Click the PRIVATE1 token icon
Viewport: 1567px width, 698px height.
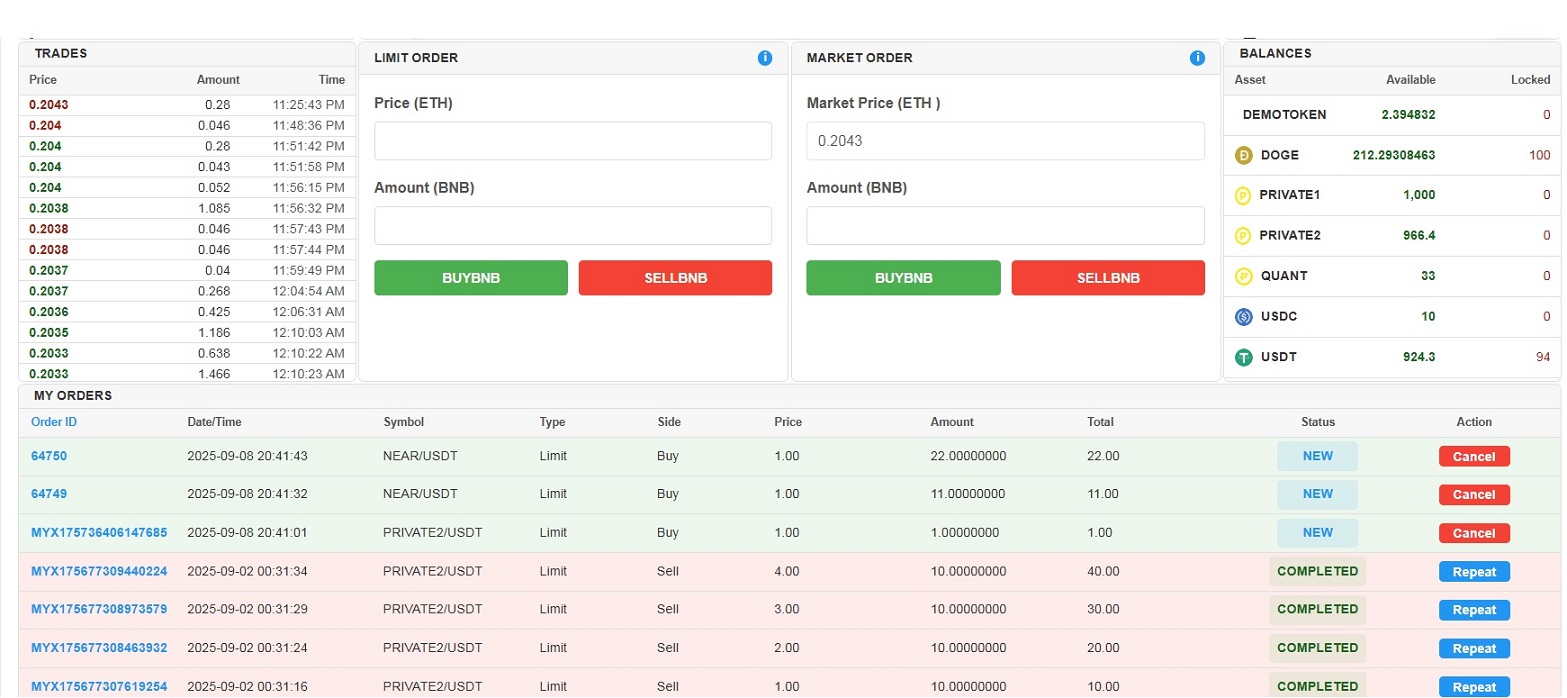pyautogui.click(x=1243, y=195)
